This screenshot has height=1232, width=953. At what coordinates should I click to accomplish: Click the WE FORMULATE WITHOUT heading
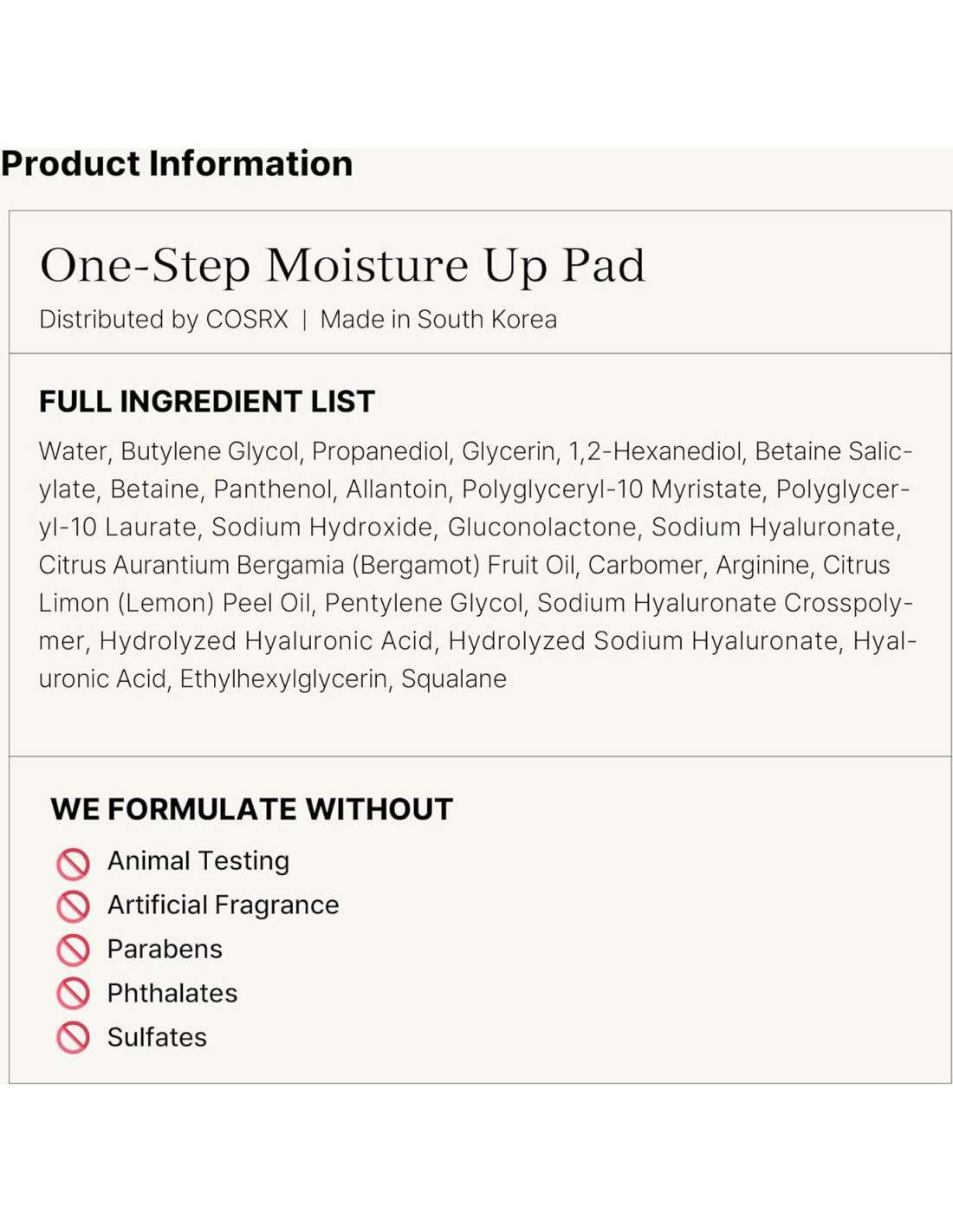[251, 809]
